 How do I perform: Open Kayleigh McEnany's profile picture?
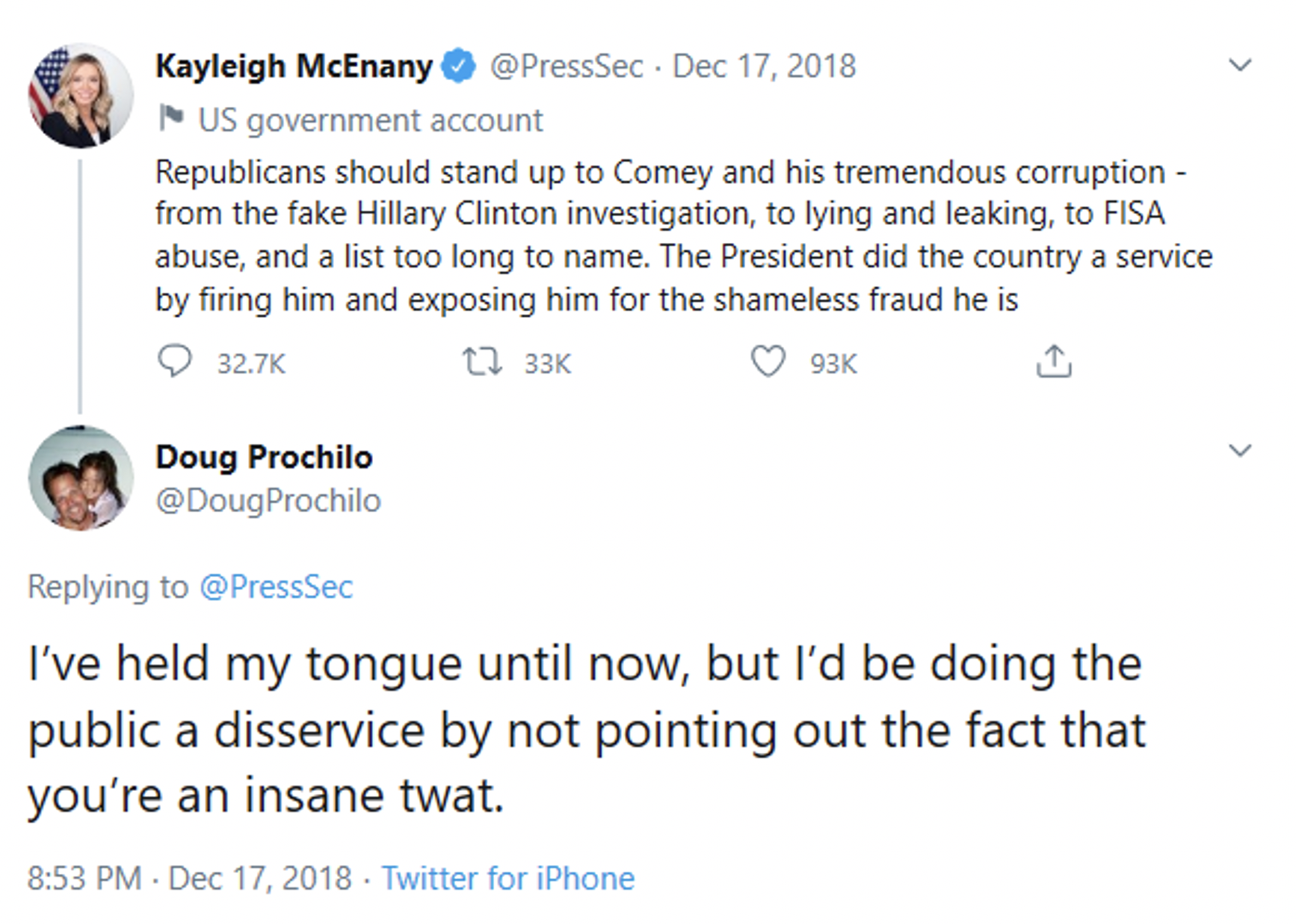[81, 96]
